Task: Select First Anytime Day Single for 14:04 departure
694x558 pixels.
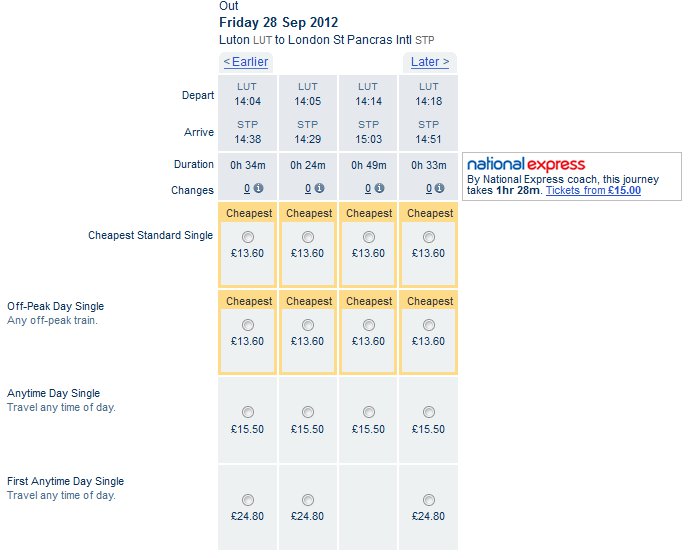Action: [x=248, y=500]
